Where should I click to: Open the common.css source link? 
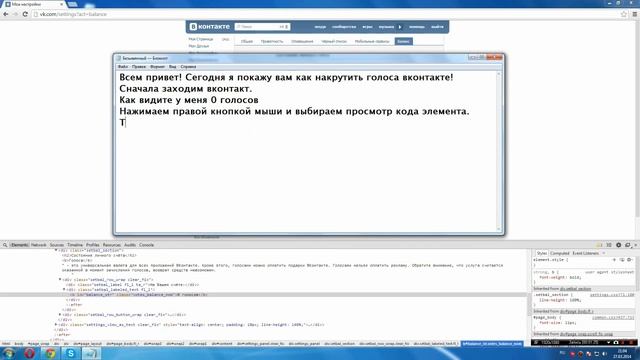(613, 317)
